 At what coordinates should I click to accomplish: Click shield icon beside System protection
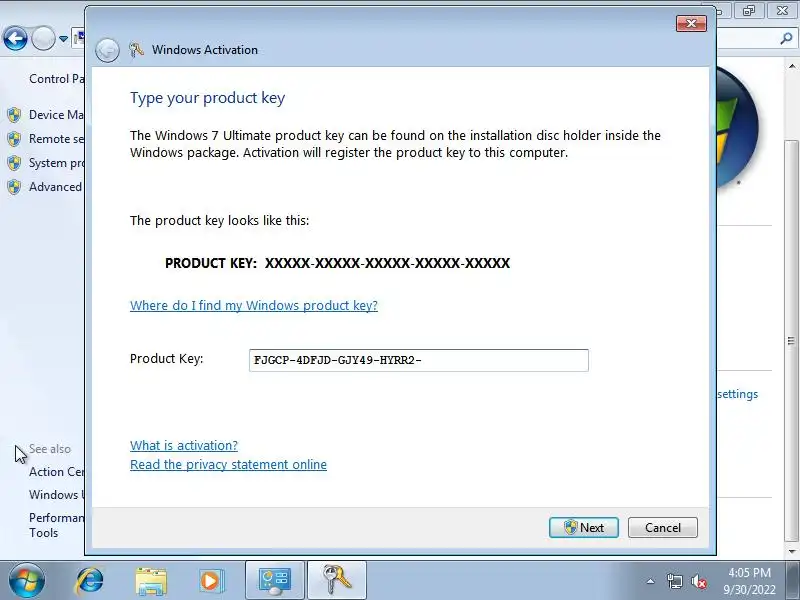[14, 163]
